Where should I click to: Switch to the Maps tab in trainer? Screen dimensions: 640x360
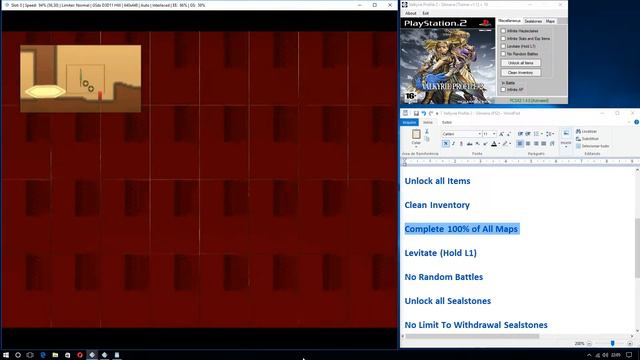click(x=550, y=21)
